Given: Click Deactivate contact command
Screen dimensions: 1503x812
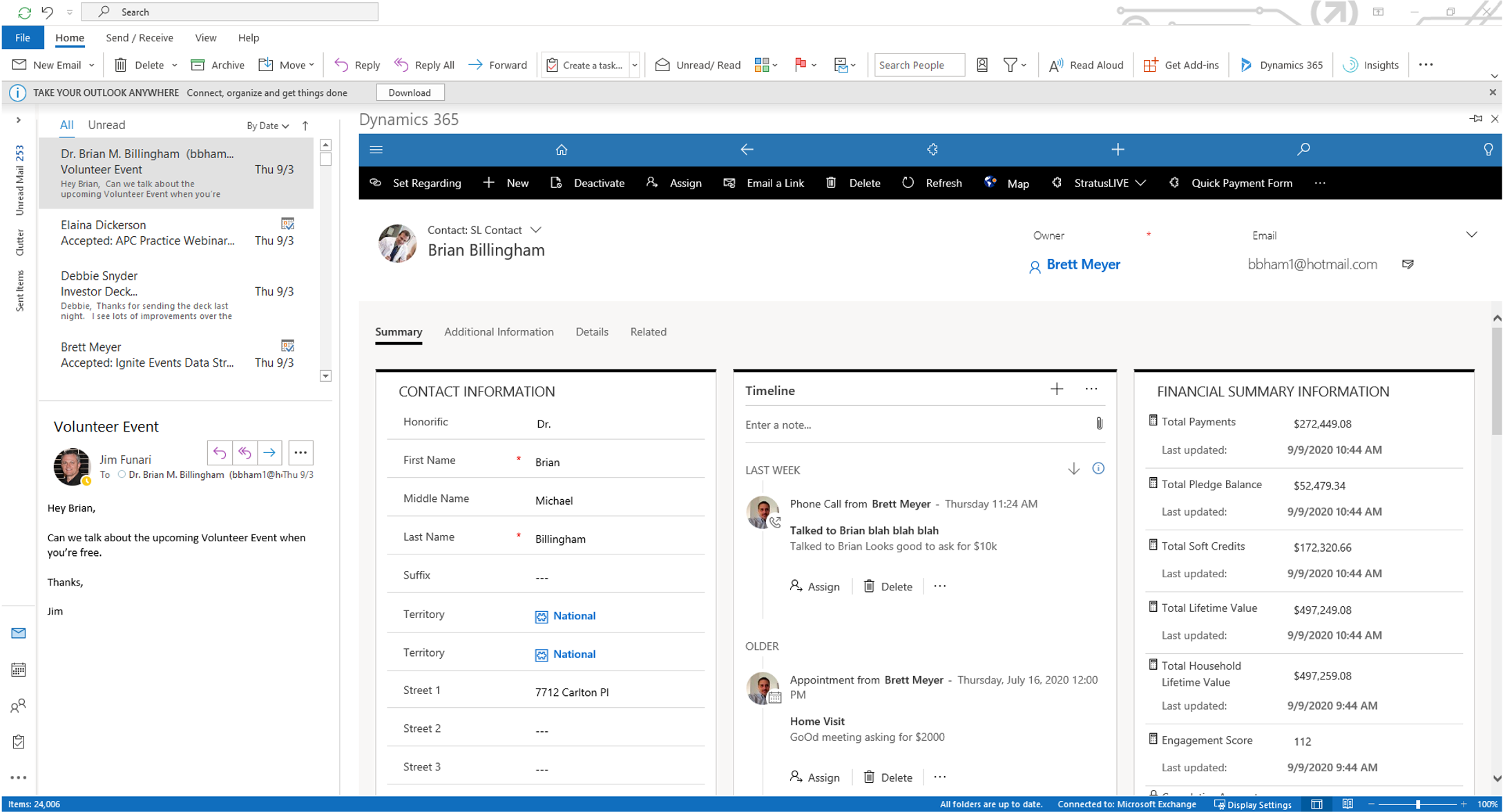Looking at the screenshot, I should [587, 183].
